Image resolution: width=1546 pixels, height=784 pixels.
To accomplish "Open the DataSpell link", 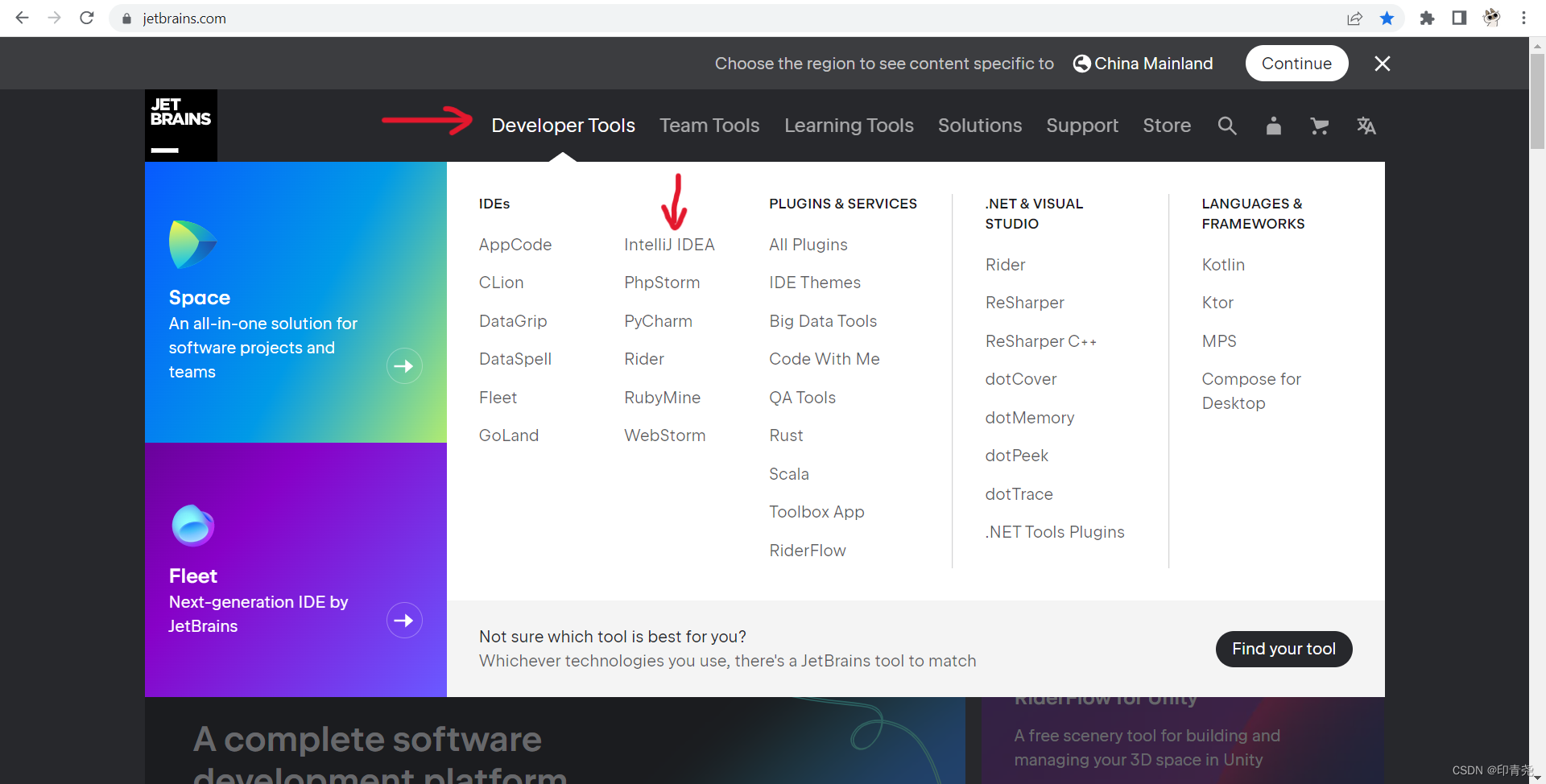I will click(x=515, y=359).
